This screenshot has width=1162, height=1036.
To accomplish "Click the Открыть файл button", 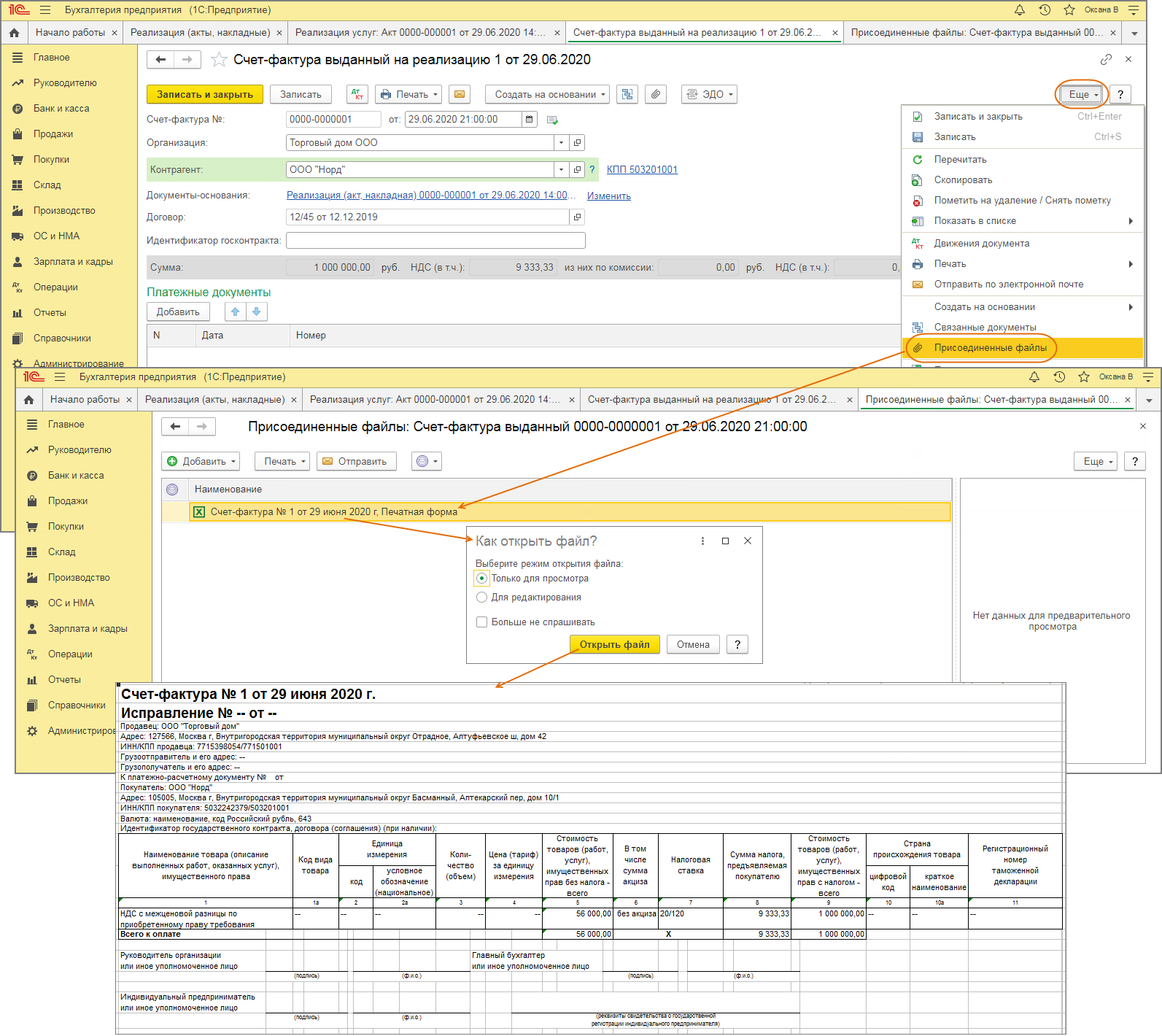I will (x=614, y=644).
